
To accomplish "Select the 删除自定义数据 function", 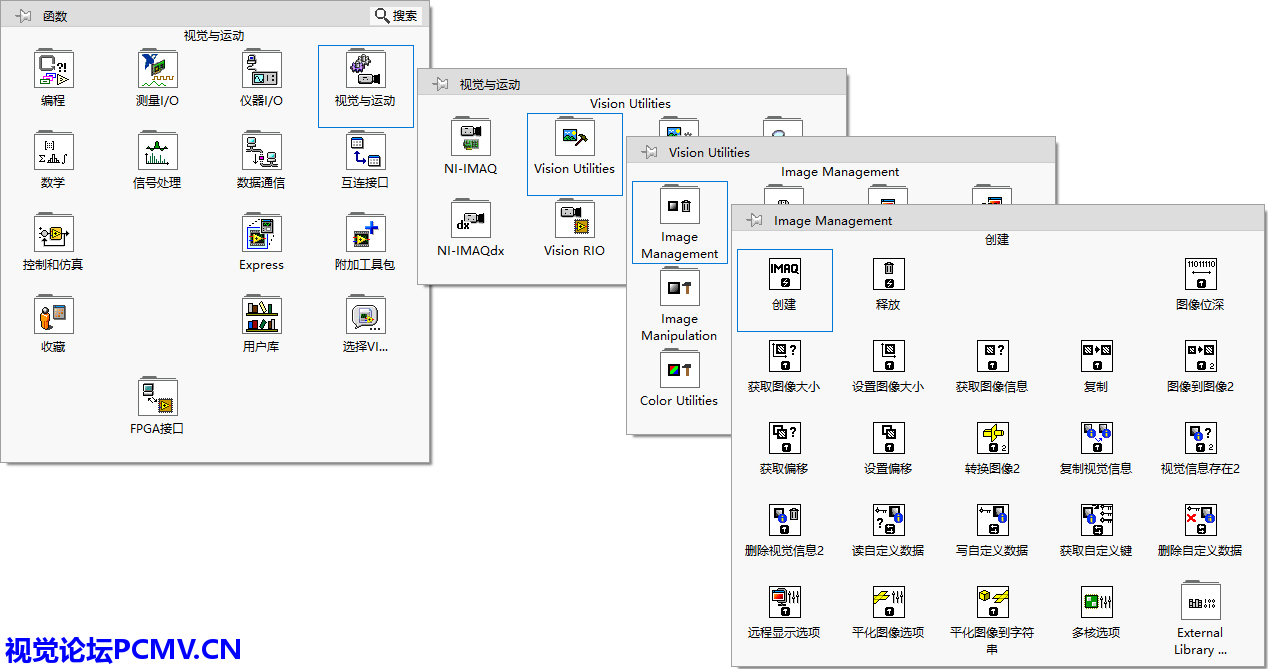I will pyautogui.click(x=1200, y=520).
